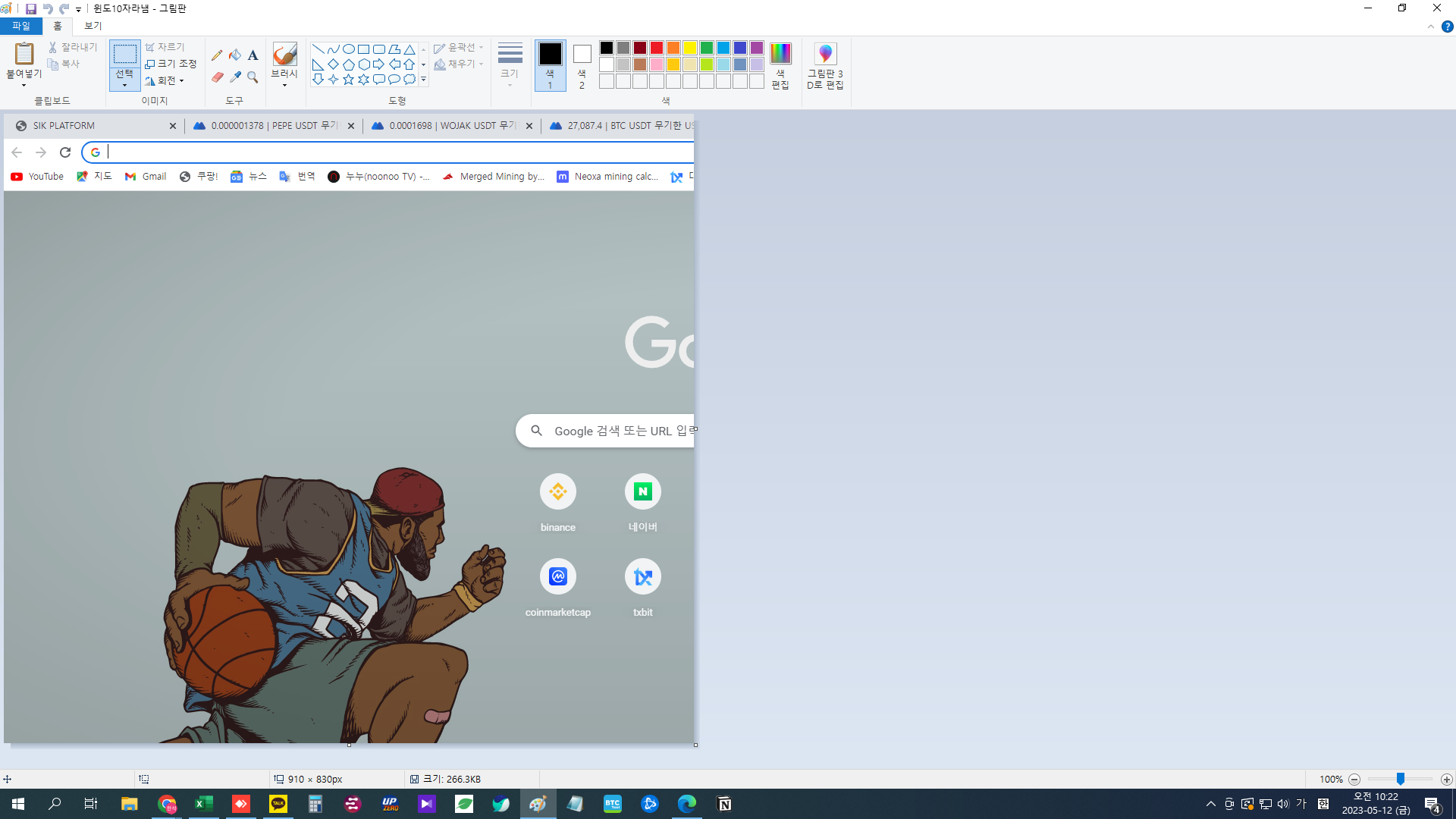The width and height of the screenshot is (1456, 819).
Task: Activate the Color 1 button
Action: click(x=550, y=65)
